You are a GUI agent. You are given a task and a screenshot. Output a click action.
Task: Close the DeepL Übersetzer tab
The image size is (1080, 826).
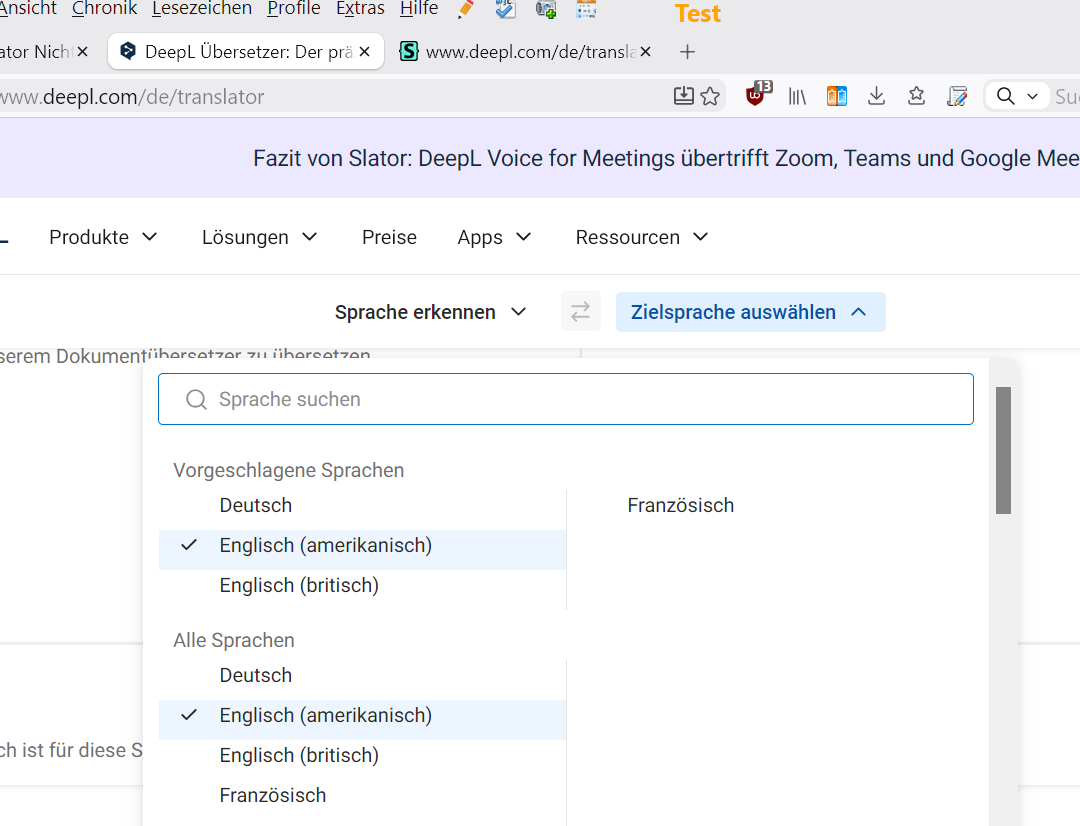[x=364, y=52]
